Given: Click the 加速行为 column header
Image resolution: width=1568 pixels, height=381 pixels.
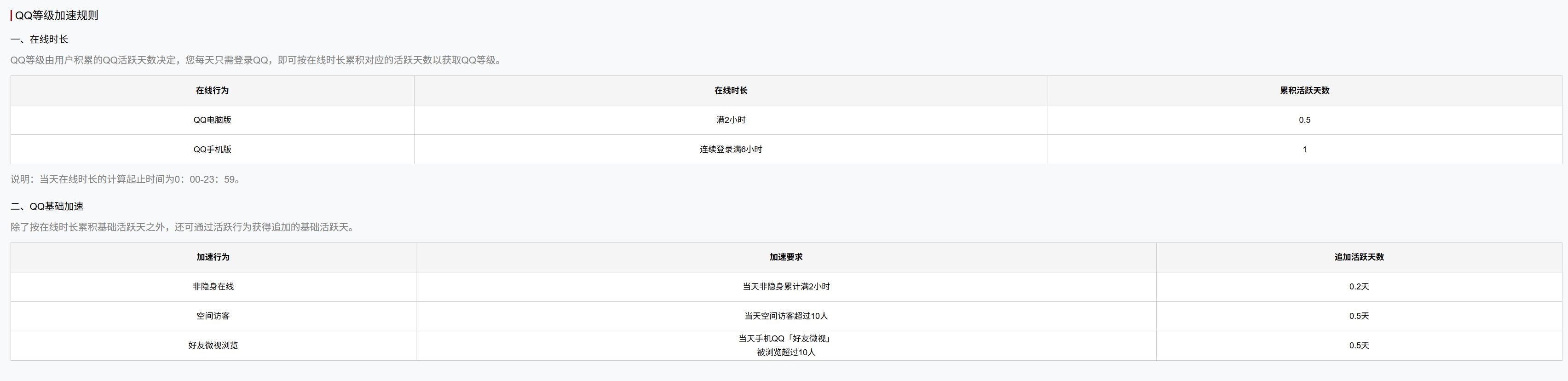Looking at the screenshot, I should click(213, 257).
